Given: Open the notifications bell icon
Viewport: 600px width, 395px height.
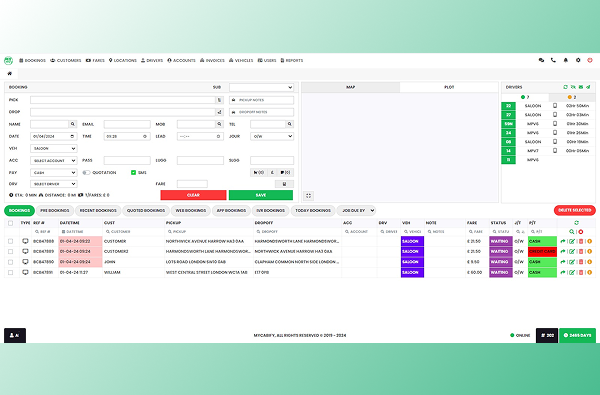Looking at the screenshot, I should [x=566, y=60].
